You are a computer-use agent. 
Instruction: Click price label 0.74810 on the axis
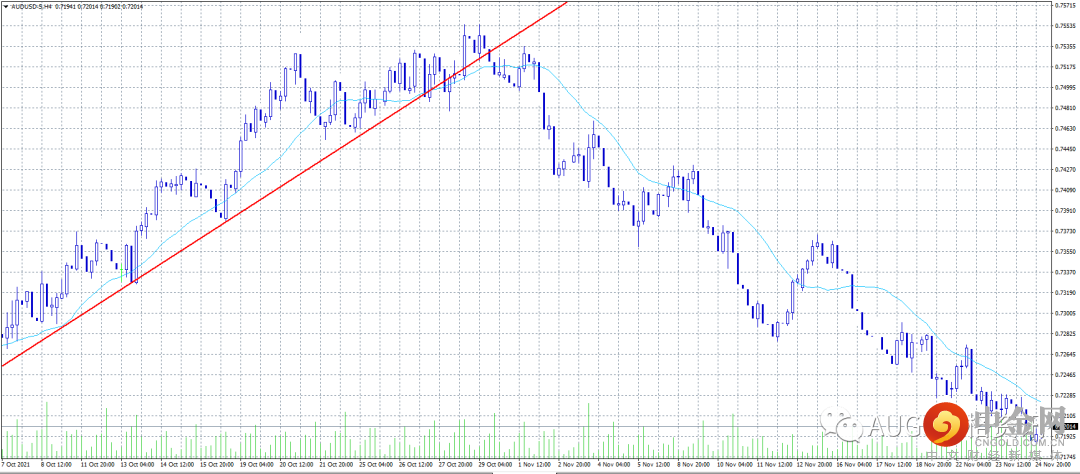pyautogui.click(x=1064, y=108)
